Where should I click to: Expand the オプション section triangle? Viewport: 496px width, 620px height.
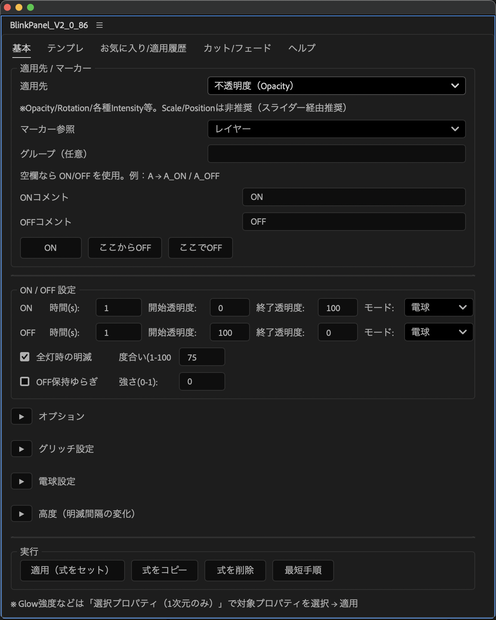pyautogui.click(x=21, y=416)
